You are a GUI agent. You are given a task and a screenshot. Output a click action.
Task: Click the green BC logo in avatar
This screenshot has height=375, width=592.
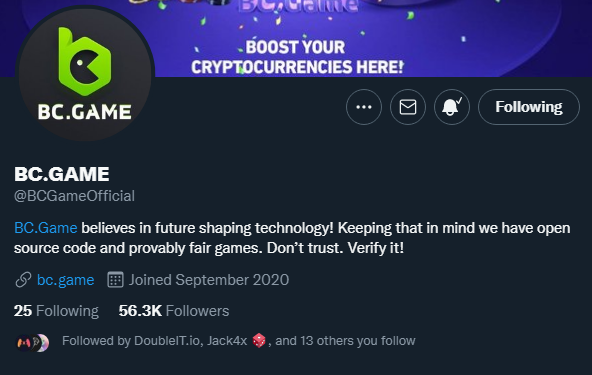click(85, 61)
